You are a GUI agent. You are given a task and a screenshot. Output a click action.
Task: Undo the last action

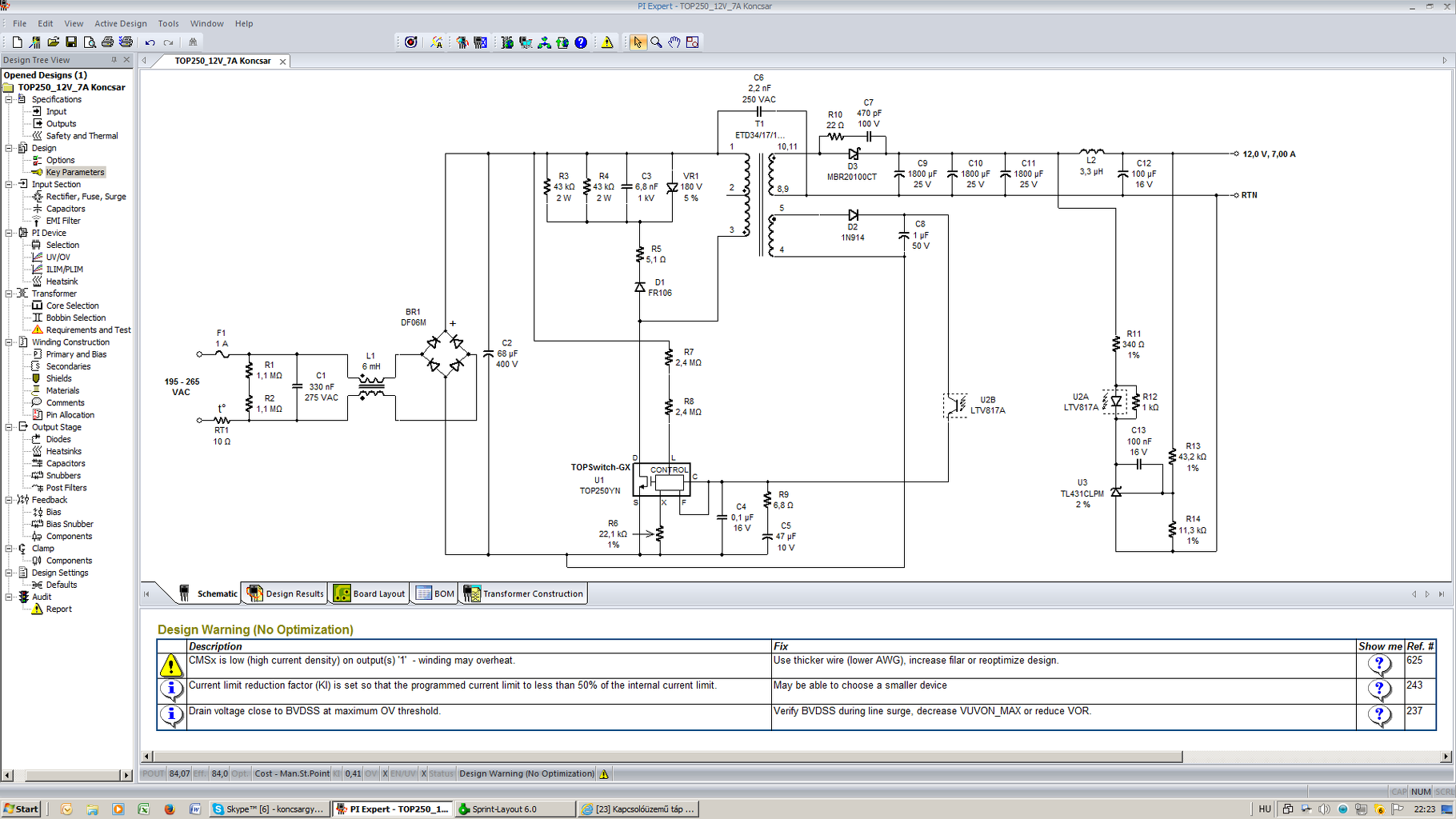click(x=150, y=42)
